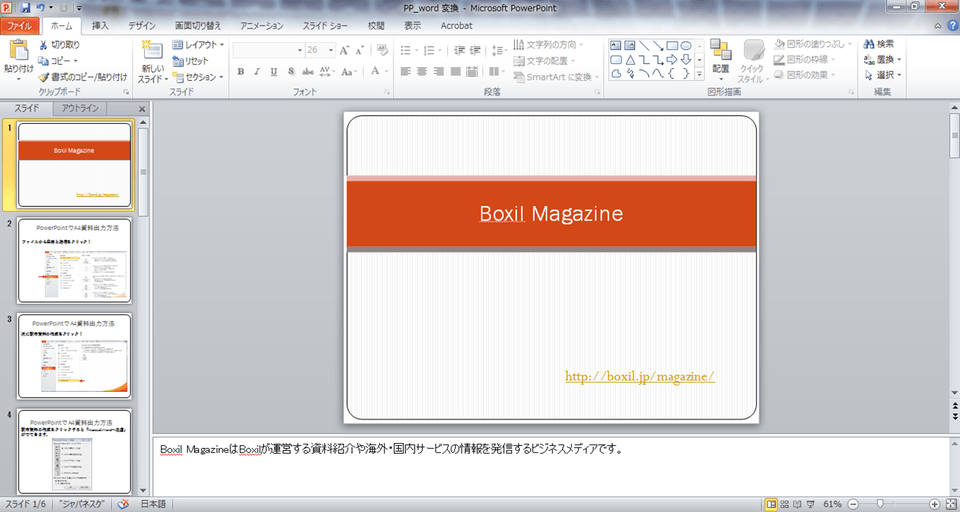This screenshot has width=960, height=512.
Task: Select slide 3 thumbnail in slide panel
Action: pos(74,355)
